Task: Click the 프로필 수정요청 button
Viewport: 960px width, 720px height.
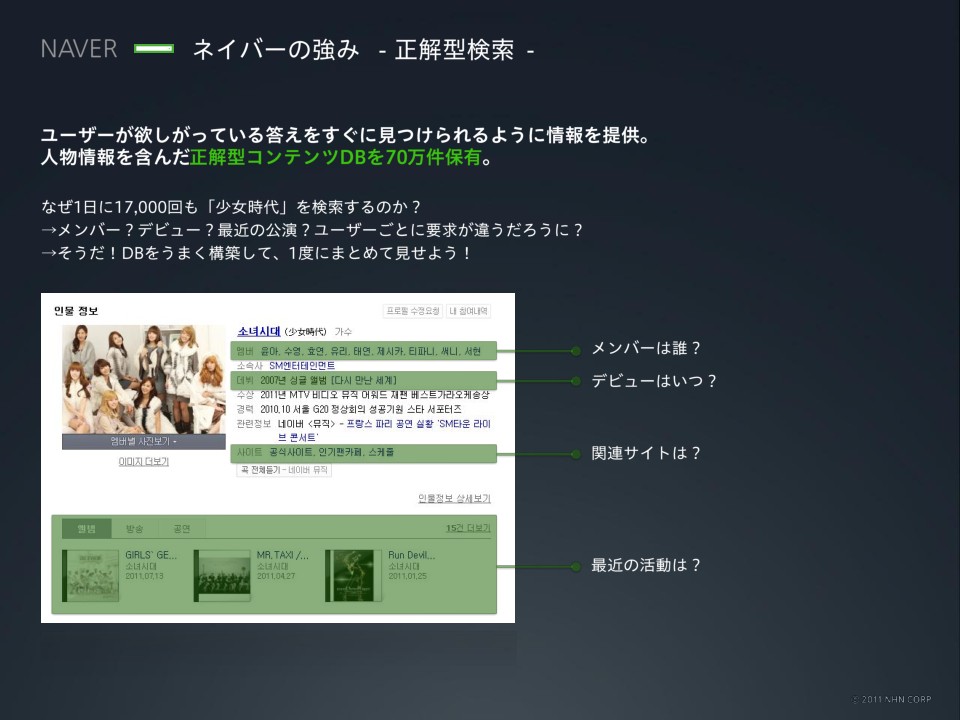Action: point(413,311)
